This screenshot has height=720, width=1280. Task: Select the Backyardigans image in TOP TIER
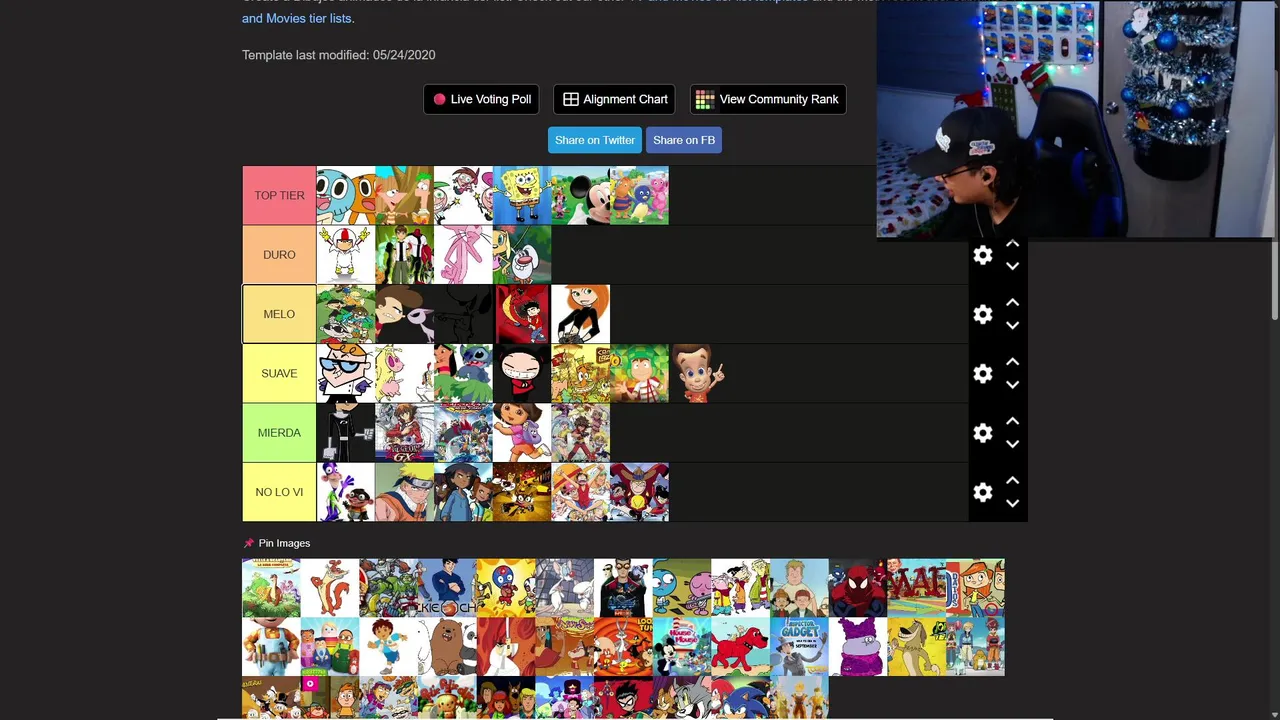coord(639,196)
